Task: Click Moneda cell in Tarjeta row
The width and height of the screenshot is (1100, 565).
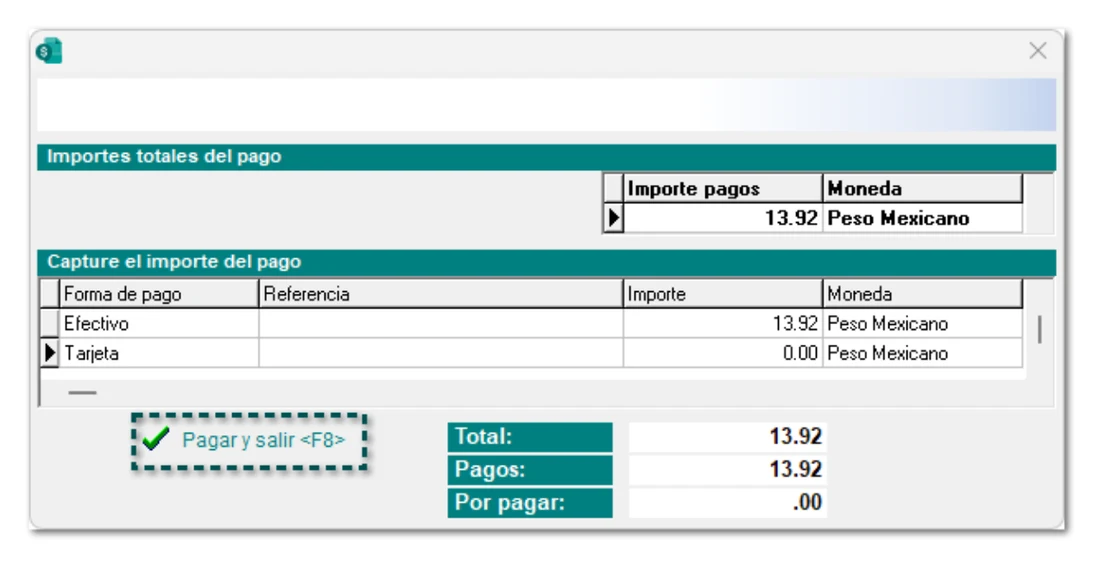Action: (923, 353)
